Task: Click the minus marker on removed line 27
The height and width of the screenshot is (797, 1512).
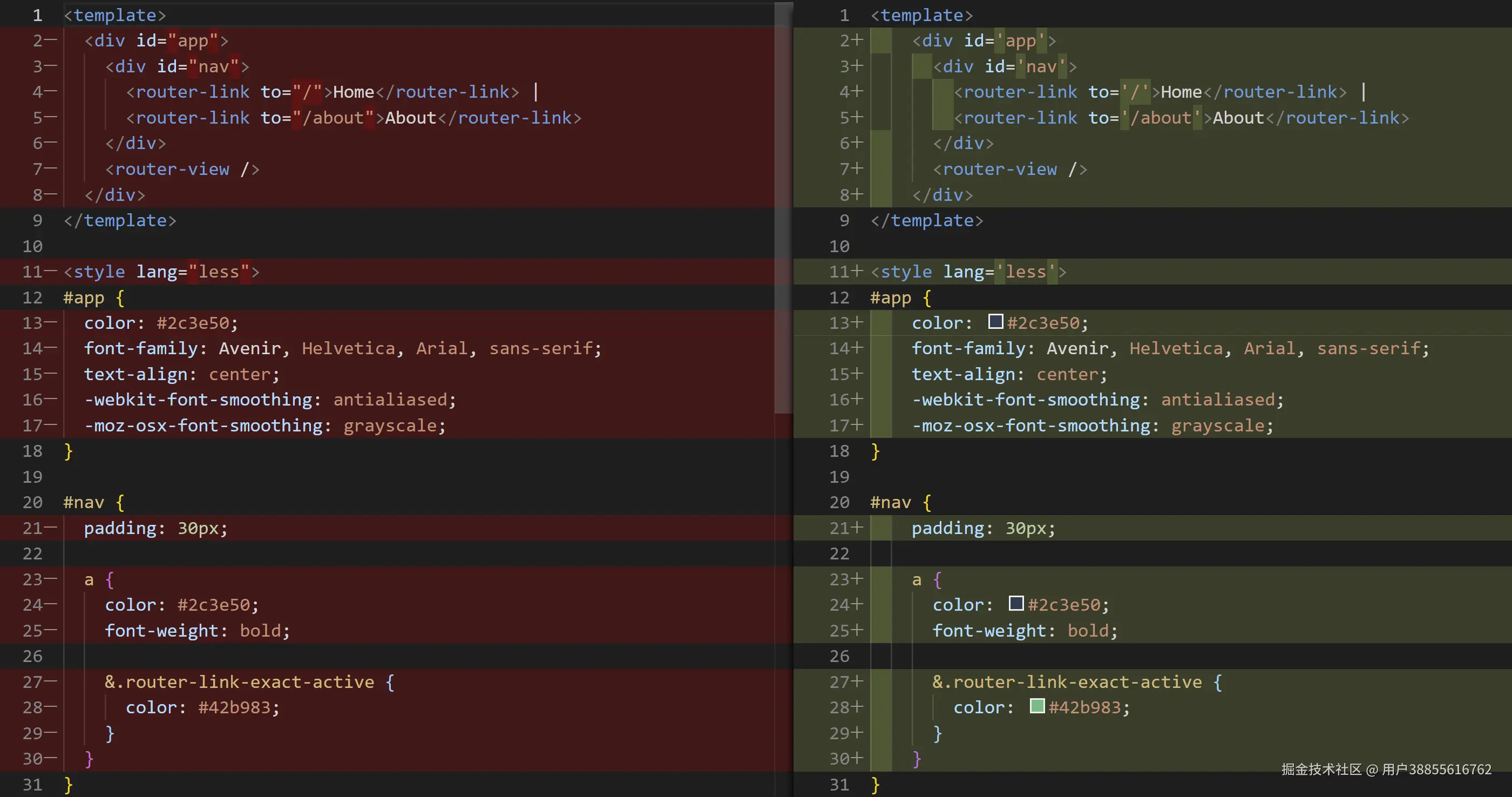Action: (x=51, y=681)
